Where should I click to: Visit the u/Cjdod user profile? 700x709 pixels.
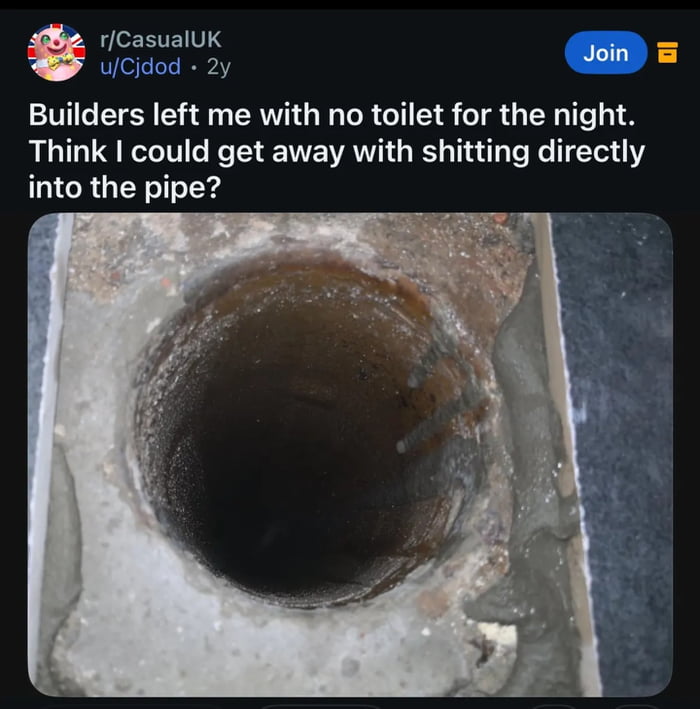tap(140, 67)
